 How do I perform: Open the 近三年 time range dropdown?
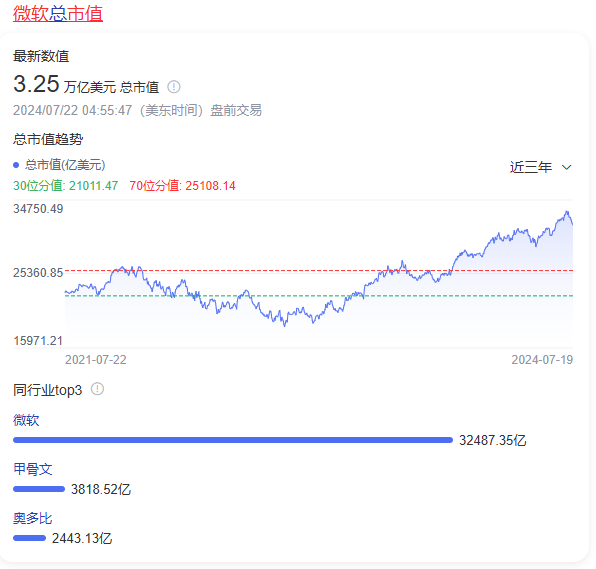click(x=541, y=167)
